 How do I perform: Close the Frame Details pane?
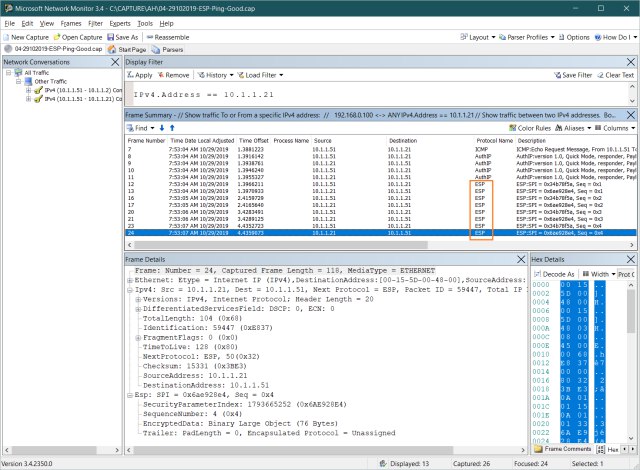pos(521,259)
